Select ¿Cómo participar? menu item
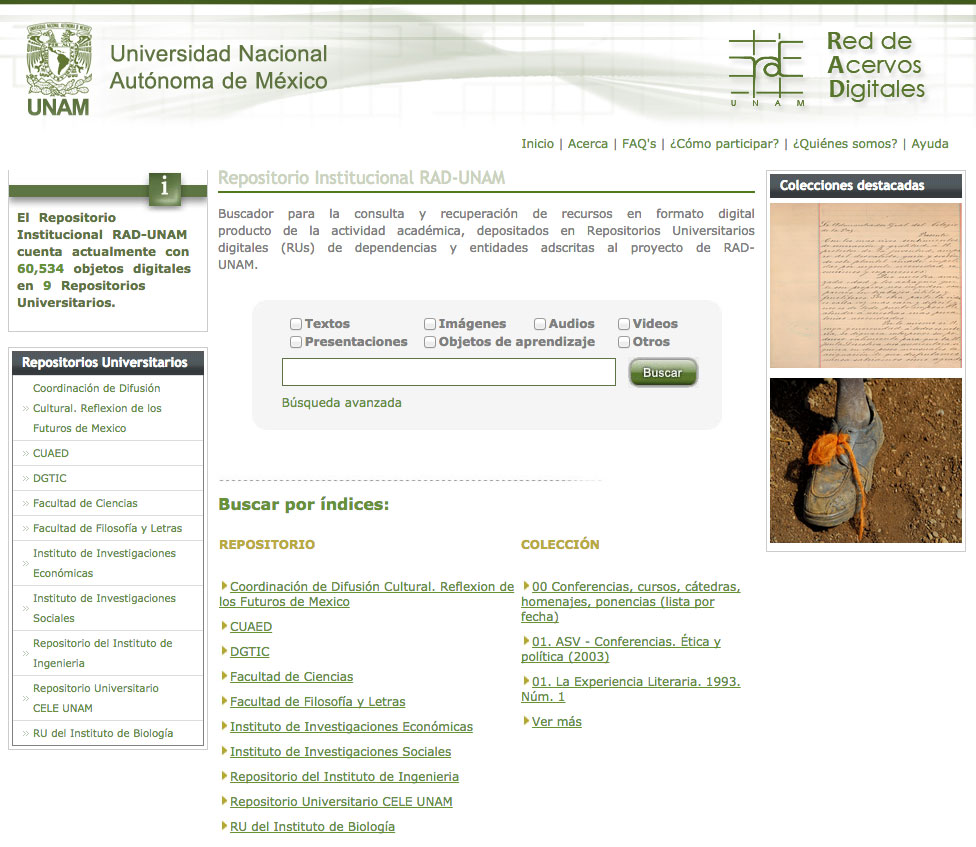Image resolution: width=976 pixels, height=847 pixels. [724, 144]
